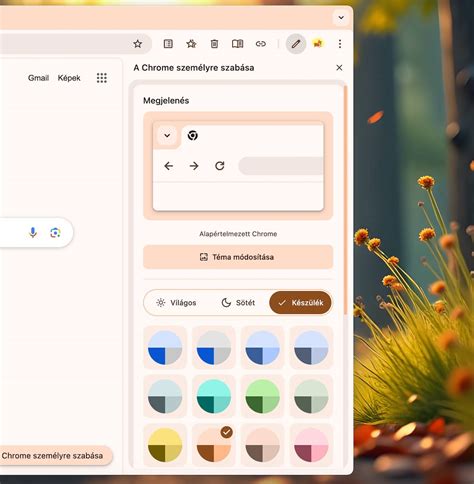Choose the yellow color swatch

pyautogui.click(x=165, y=445)
